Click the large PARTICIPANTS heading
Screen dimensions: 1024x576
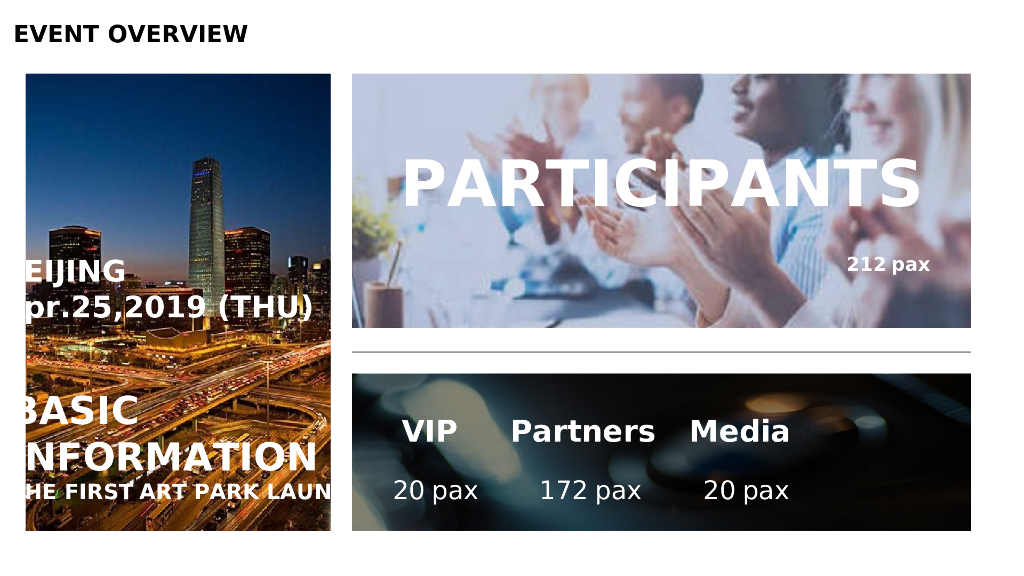660,184
